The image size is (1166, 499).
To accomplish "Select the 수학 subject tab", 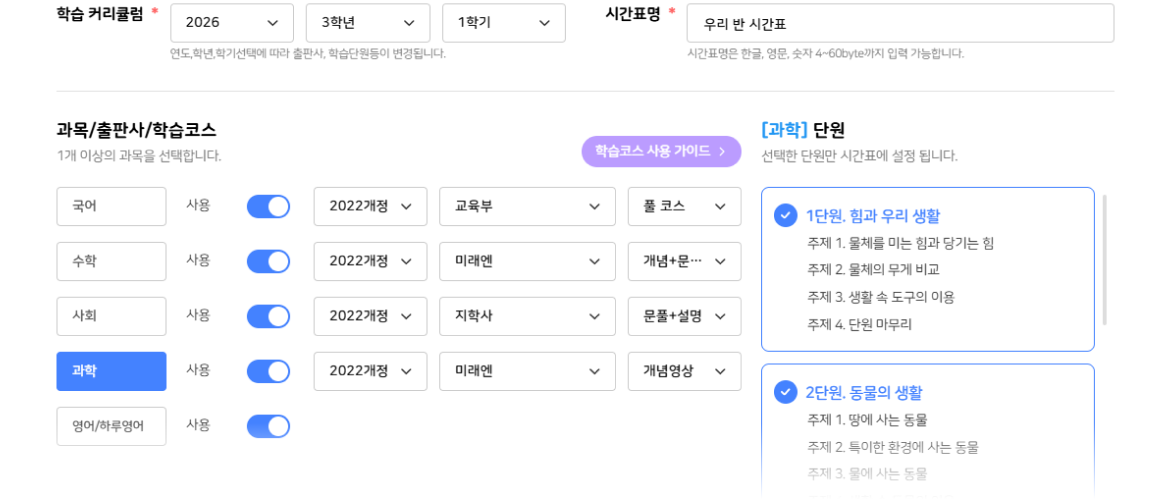I will (111, 261).
